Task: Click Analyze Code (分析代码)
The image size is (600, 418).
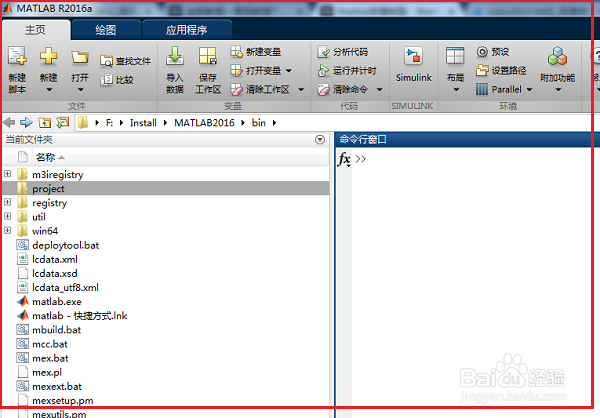Action: click(x=343, y=52)
